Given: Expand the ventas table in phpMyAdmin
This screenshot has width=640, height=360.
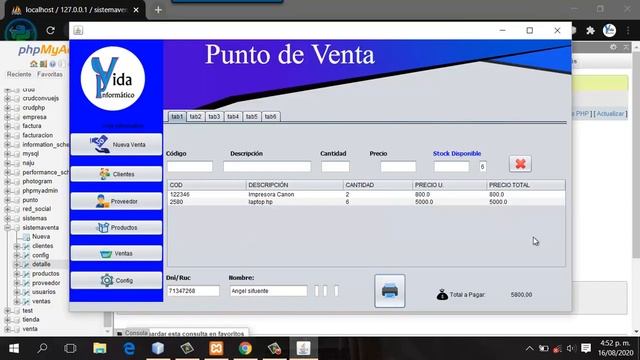Looking at the screenshot, I should tap(17, 302).
